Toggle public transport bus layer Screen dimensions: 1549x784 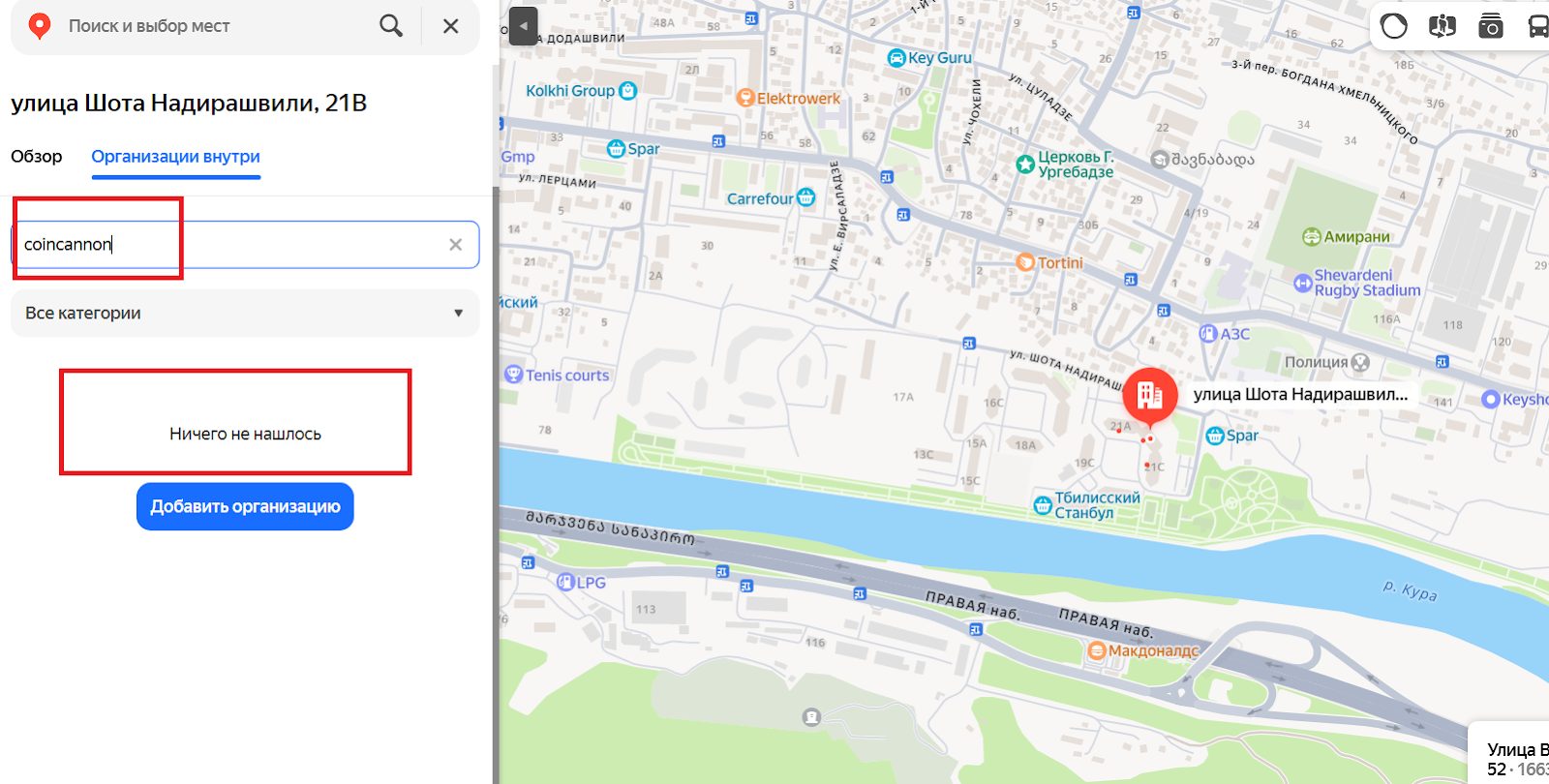1537,26
